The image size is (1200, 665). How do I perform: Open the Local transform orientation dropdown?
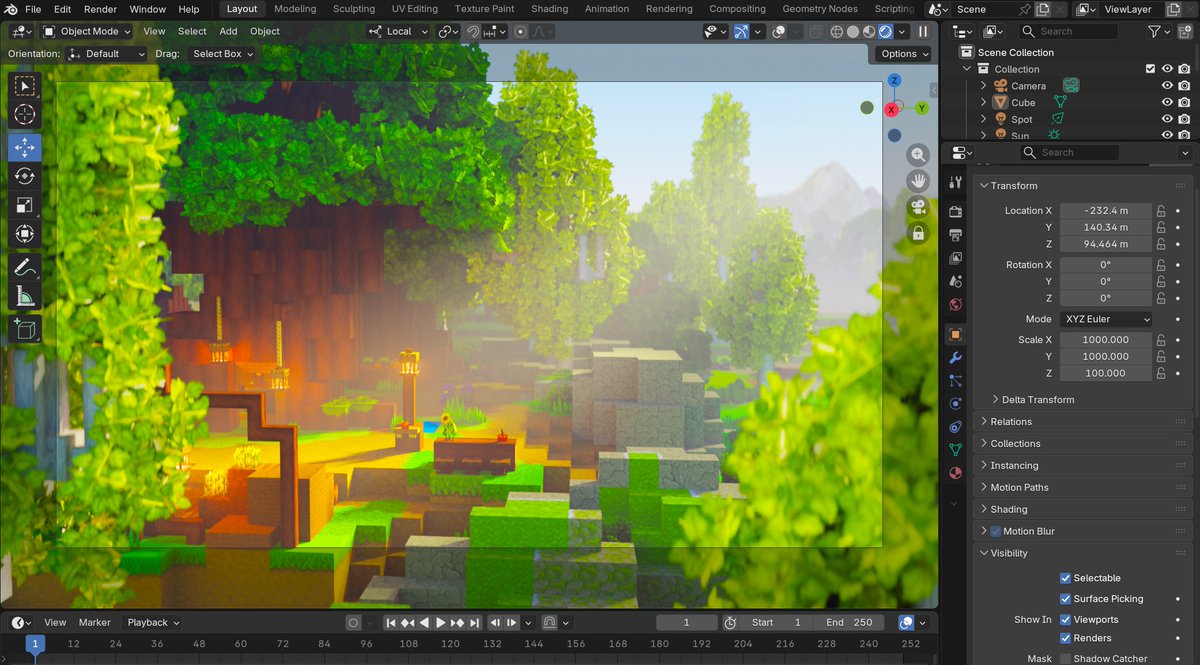[x=398, y=32]
